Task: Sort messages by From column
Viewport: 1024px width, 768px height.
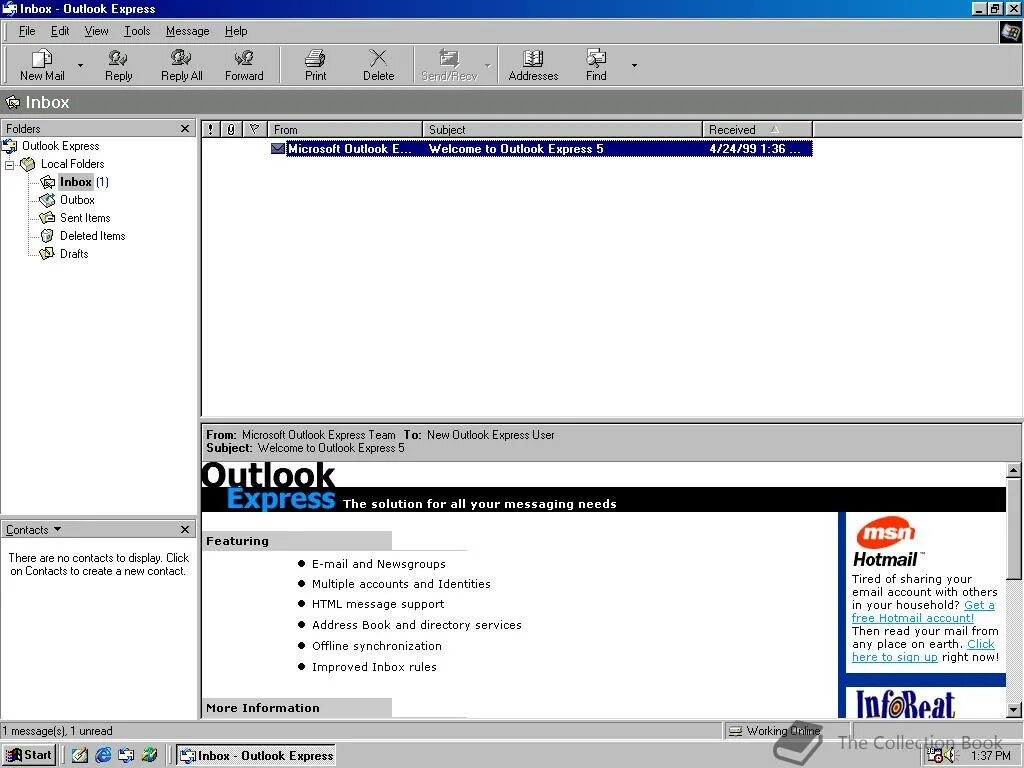Action: [345, 129]
